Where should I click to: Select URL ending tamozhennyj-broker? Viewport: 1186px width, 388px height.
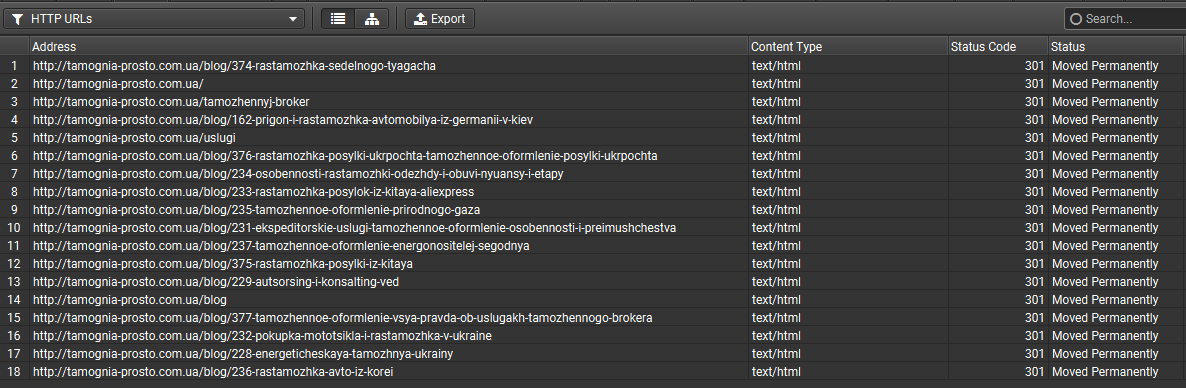click(x=171, y=101)
